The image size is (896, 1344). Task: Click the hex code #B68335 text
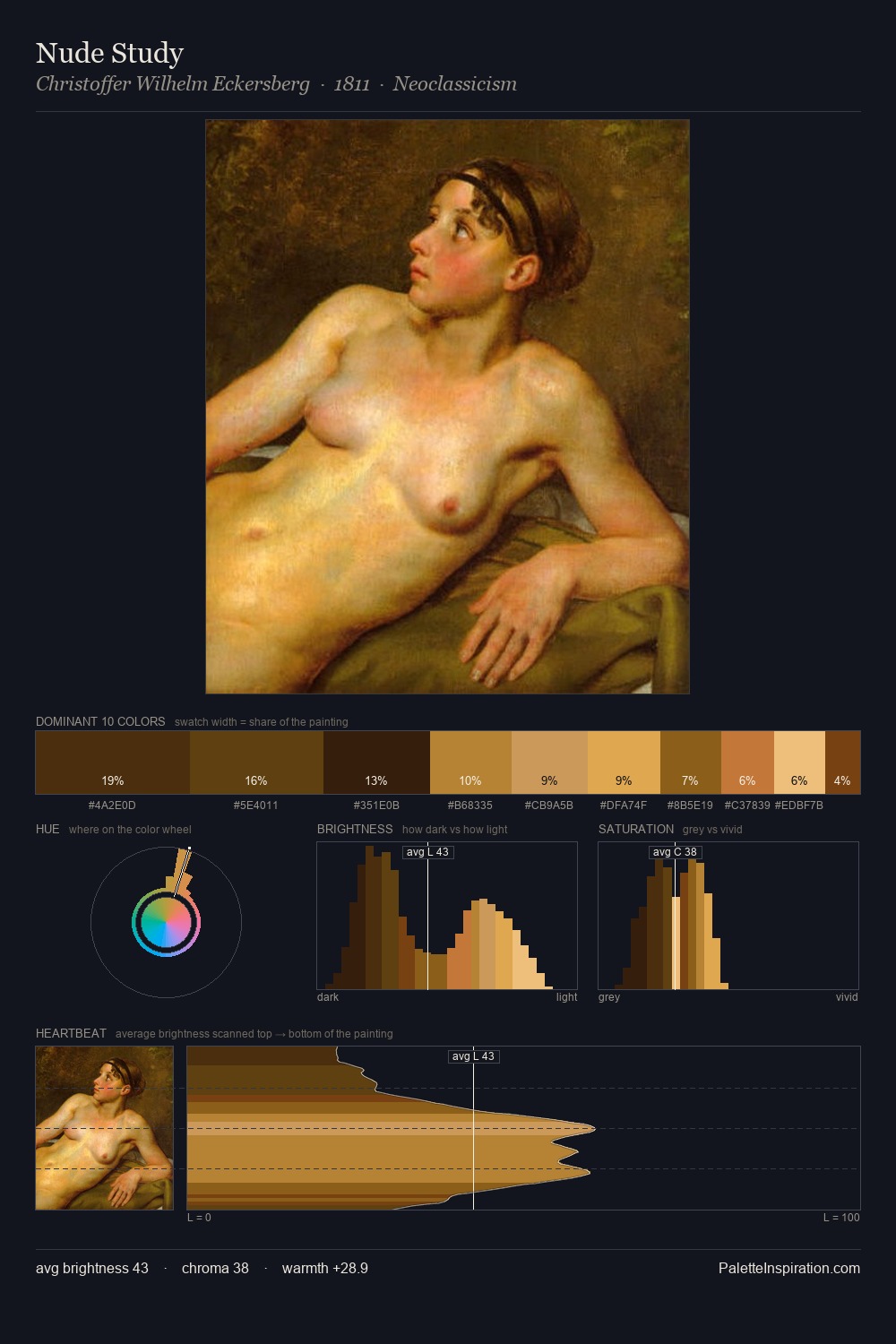[x=470, y=806]
